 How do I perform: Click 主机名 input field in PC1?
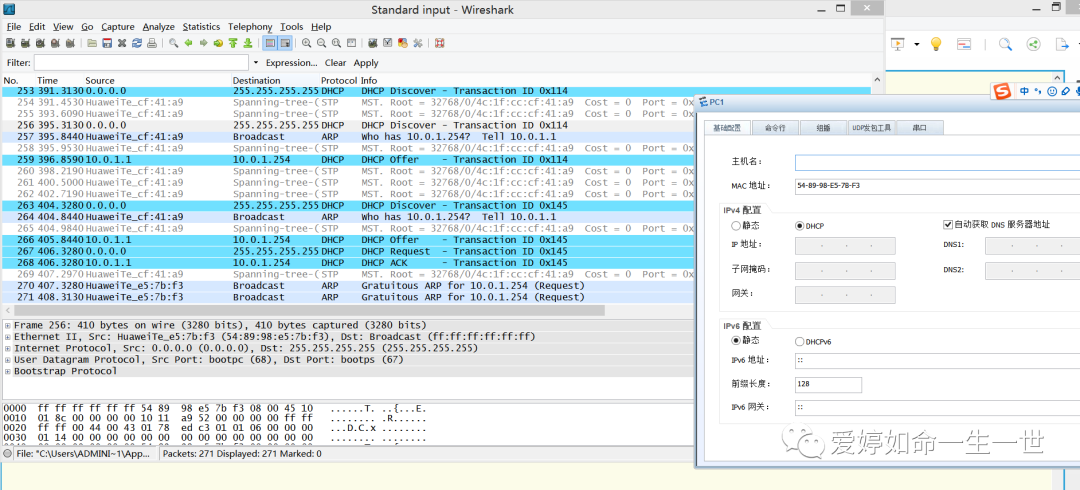[937, 162]
